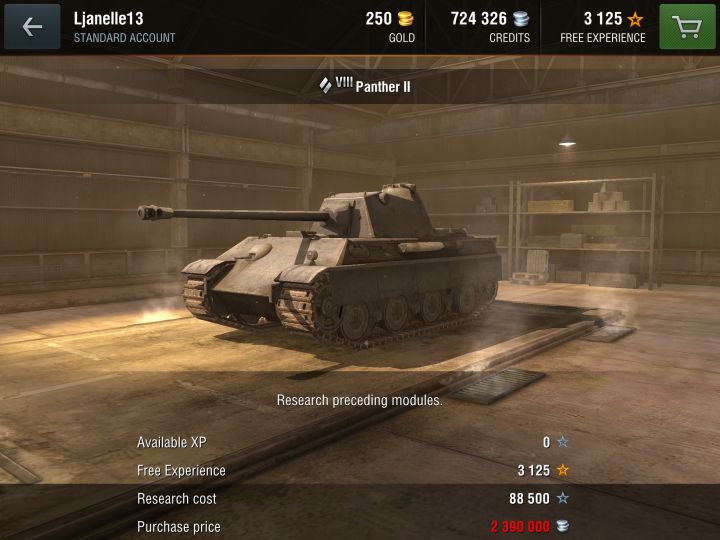This screenshot has width=720, height=540.
Task: Click the Research preceding modules message
Action: click(360, 400)
